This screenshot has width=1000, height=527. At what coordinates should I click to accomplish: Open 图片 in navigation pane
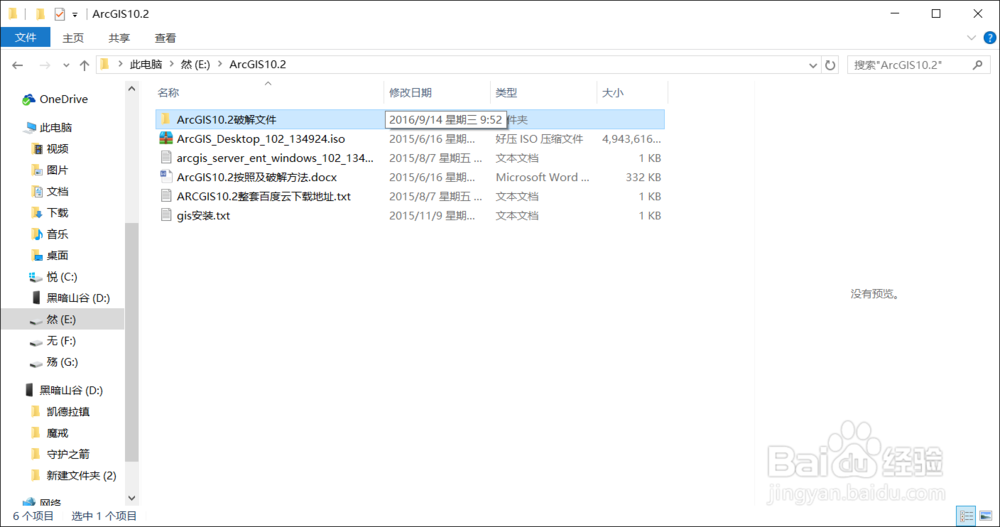click(57, 170)
